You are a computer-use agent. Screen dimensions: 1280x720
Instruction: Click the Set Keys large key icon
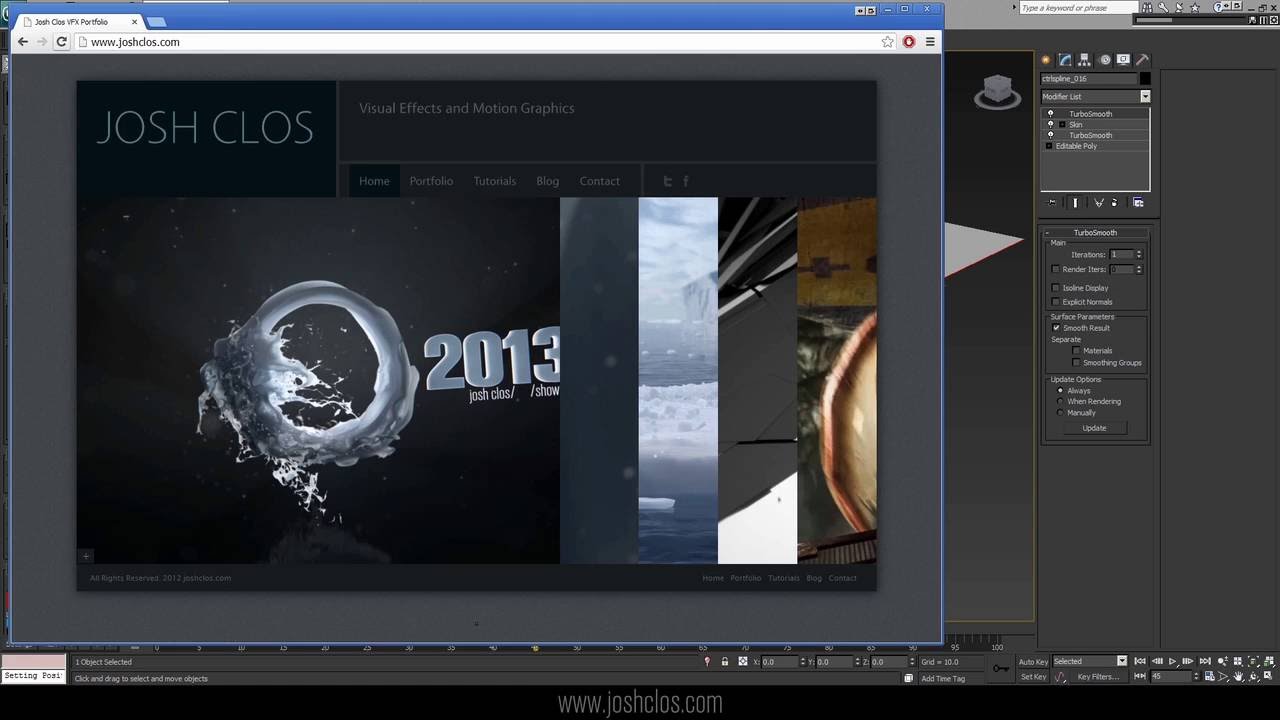pos(1001,668)
